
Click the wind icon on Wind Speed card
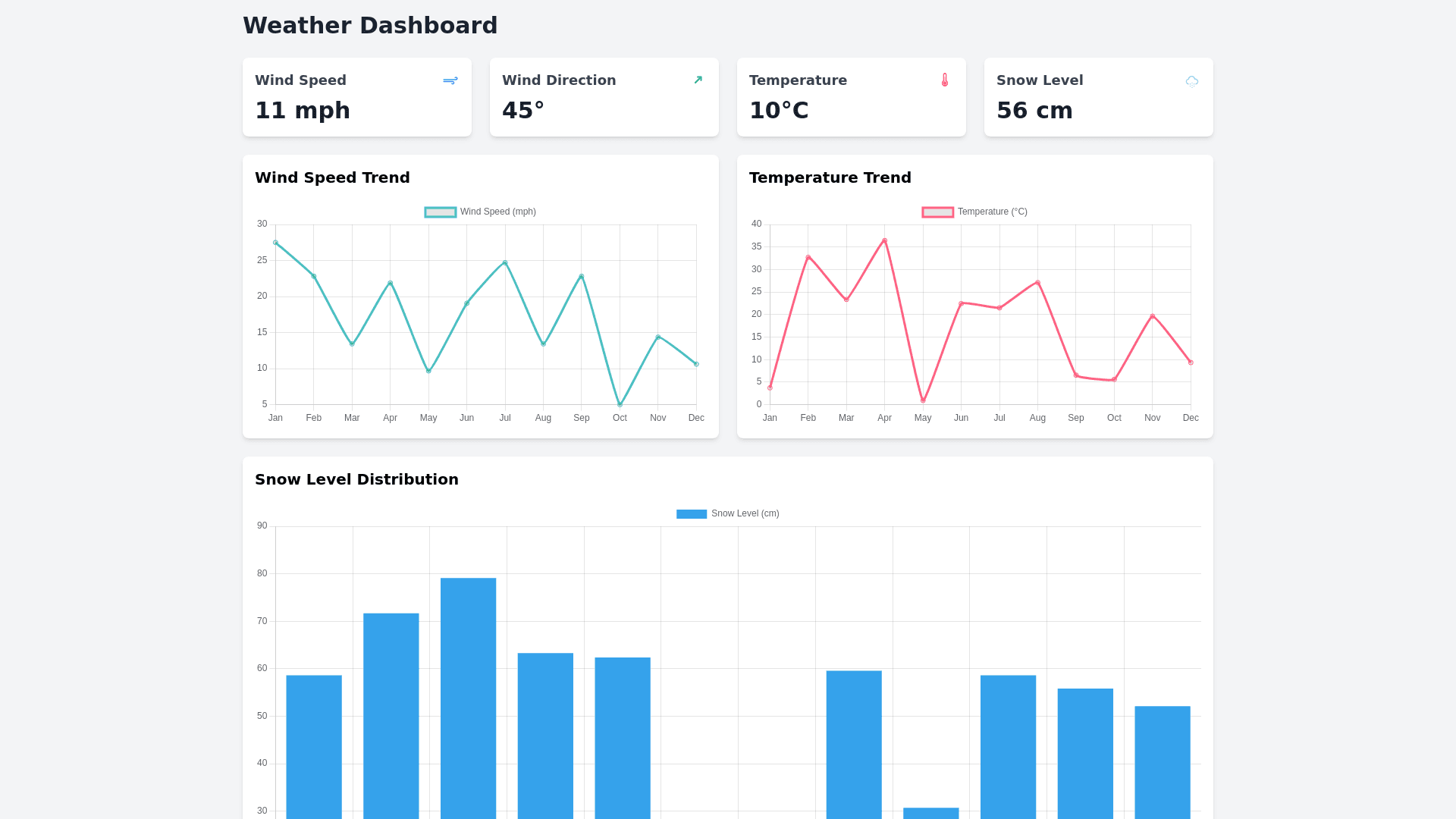pyautogui.click(x=450, y=80)
